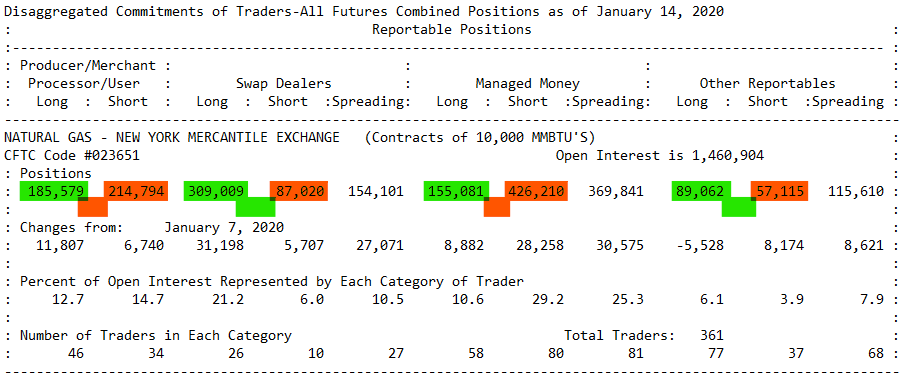The image size is (902, 379).
Task: Select Swap Dealers Short value 87,020
Action: [x=300, y=191]
